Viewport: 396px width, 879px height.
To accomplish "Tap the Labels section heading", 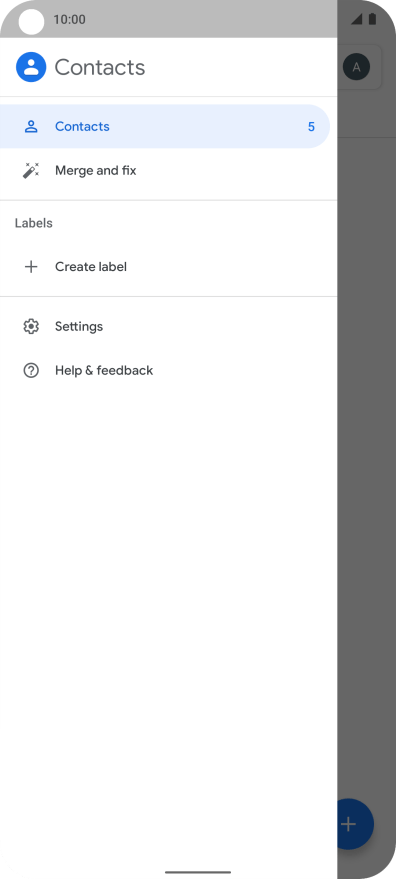I will tap(34, 223).
